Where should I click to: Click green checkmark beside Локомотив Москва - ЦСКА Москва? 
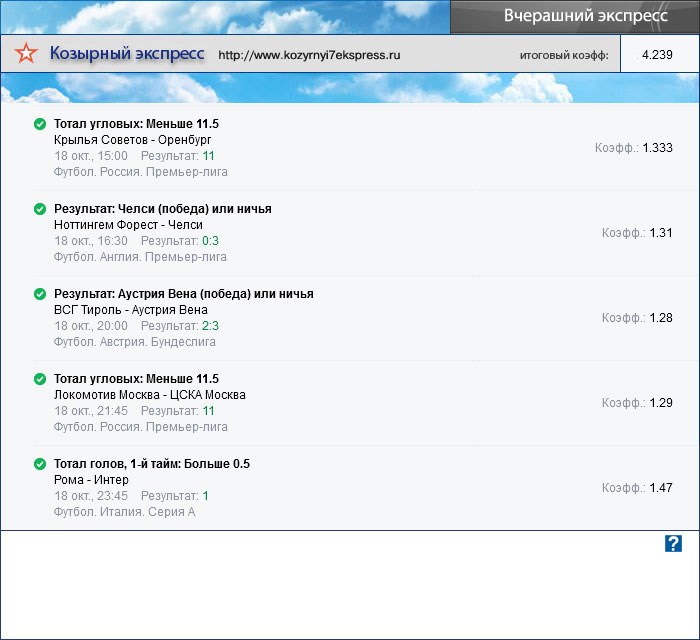click(x=40, y=379)
